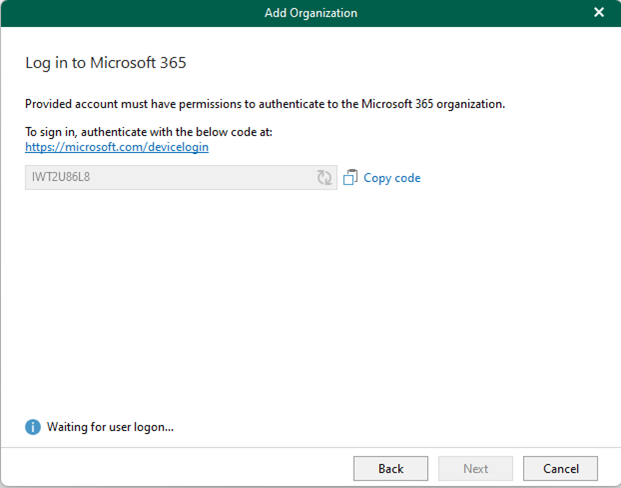Cancel the Add Organization wizard
The image size is (621, 488).
pyautogui.click(x=560, y=469)
